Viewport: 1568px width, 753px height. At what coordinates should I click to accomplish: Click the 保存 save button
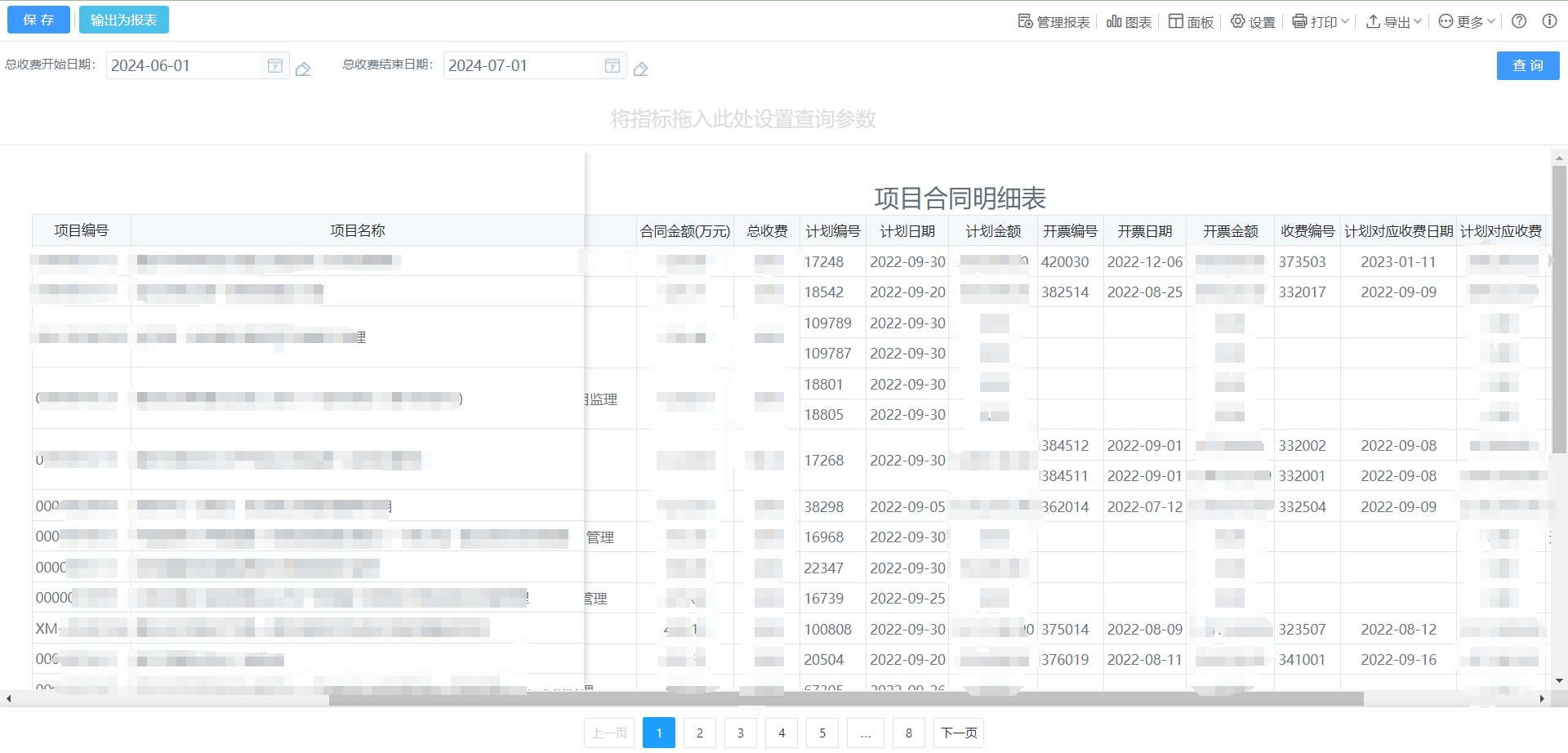pos(38,20)
